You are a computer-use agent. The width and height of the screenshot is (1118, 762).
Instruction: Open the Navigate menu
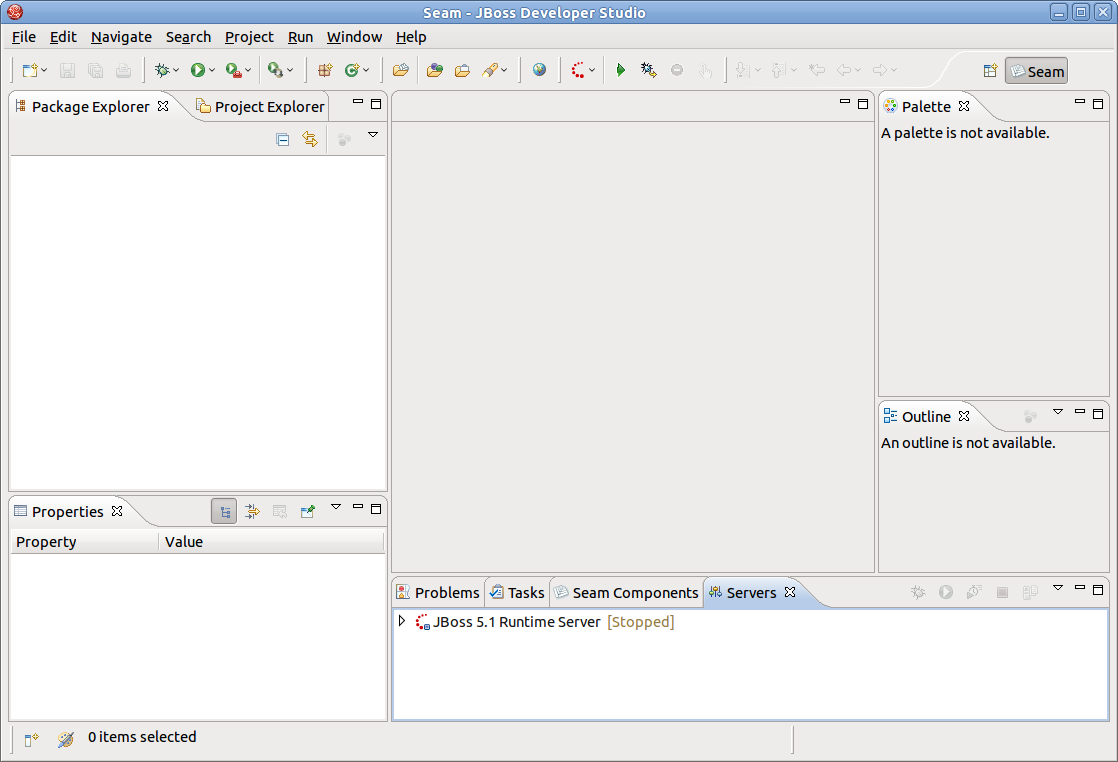[x=121, y=37]
